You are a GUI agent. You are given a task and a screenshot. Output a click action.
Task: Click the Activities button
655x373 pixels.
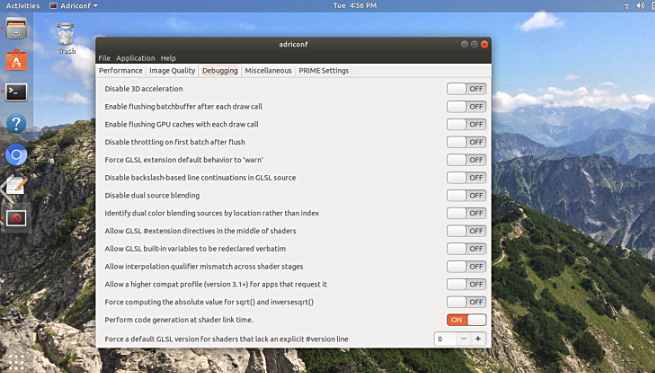pyautogui.click(x=23, y=5)
